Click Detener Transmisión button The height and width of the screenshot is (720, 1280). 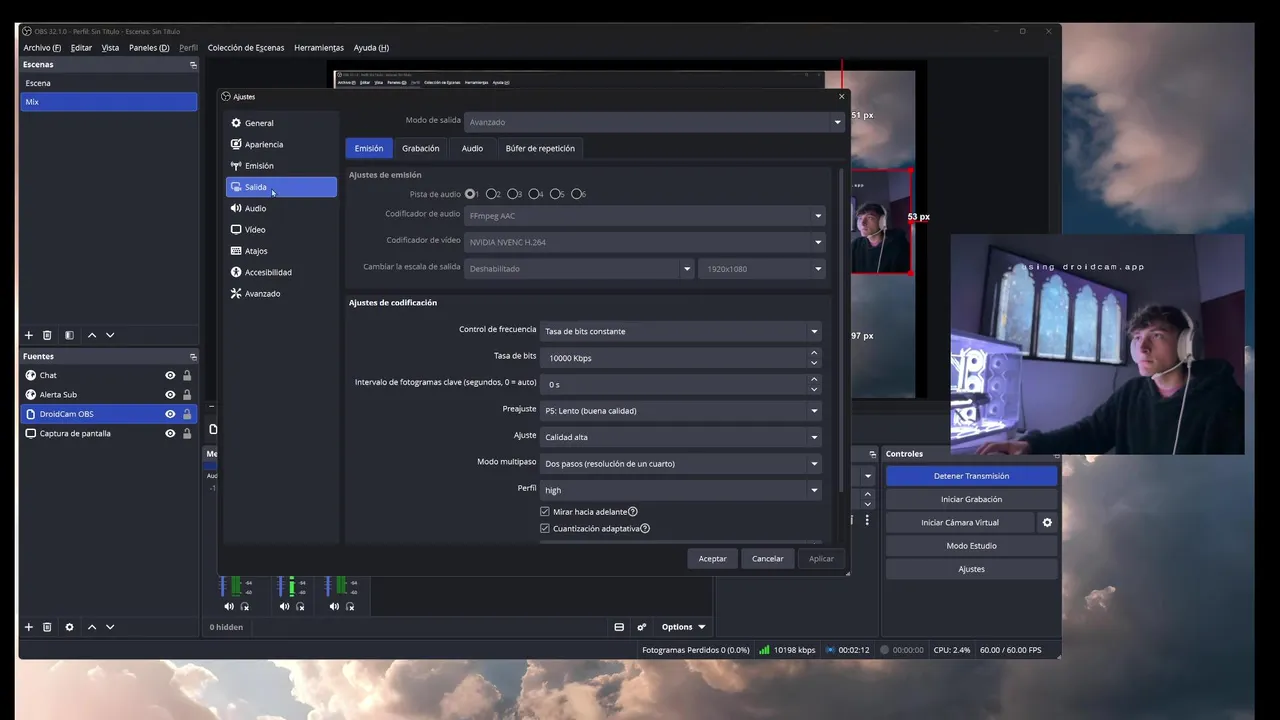tap(971, 476)
